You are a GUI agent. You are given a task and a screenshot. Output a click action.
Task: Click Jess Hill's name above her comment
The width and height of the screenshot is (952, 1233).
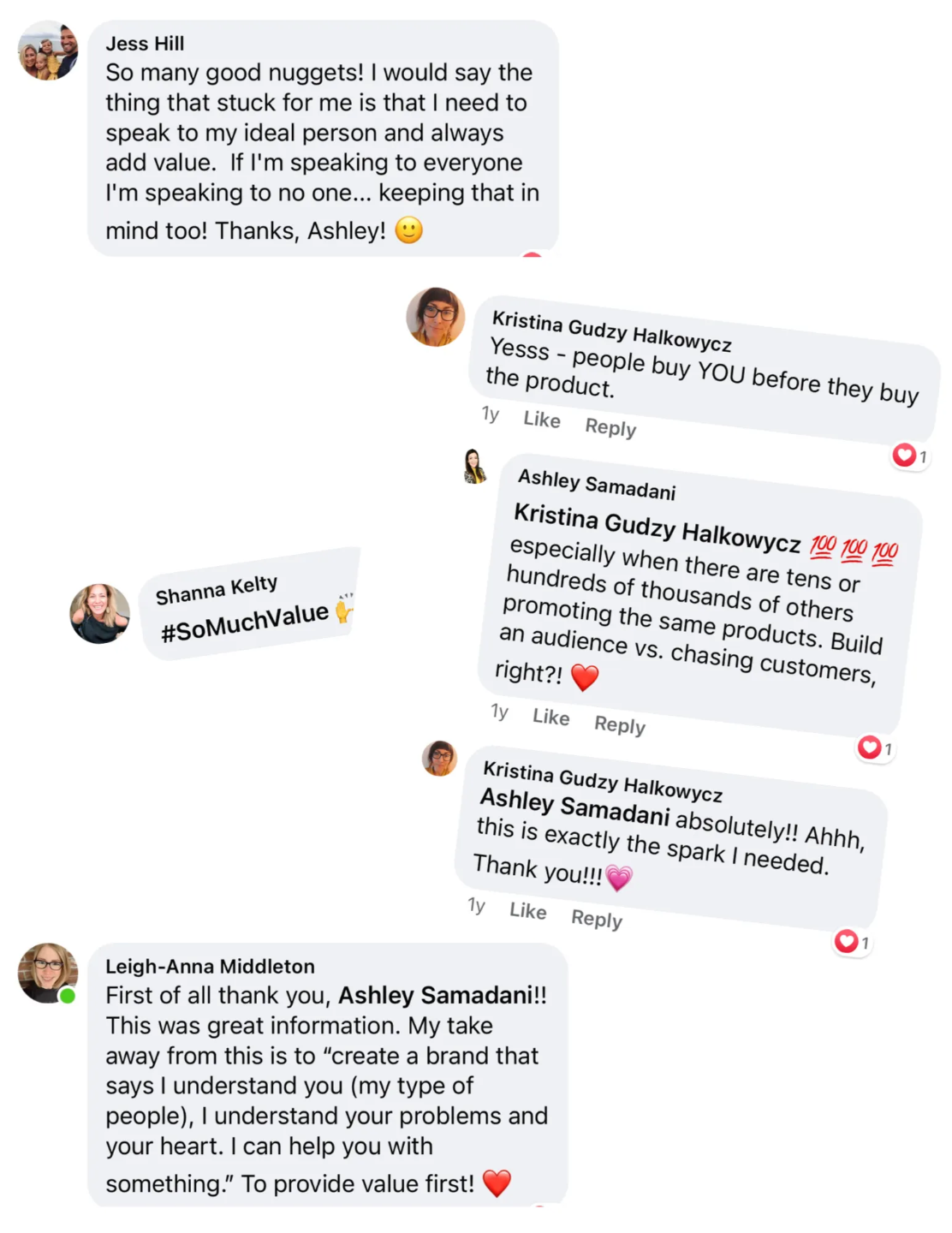point(145,44)
